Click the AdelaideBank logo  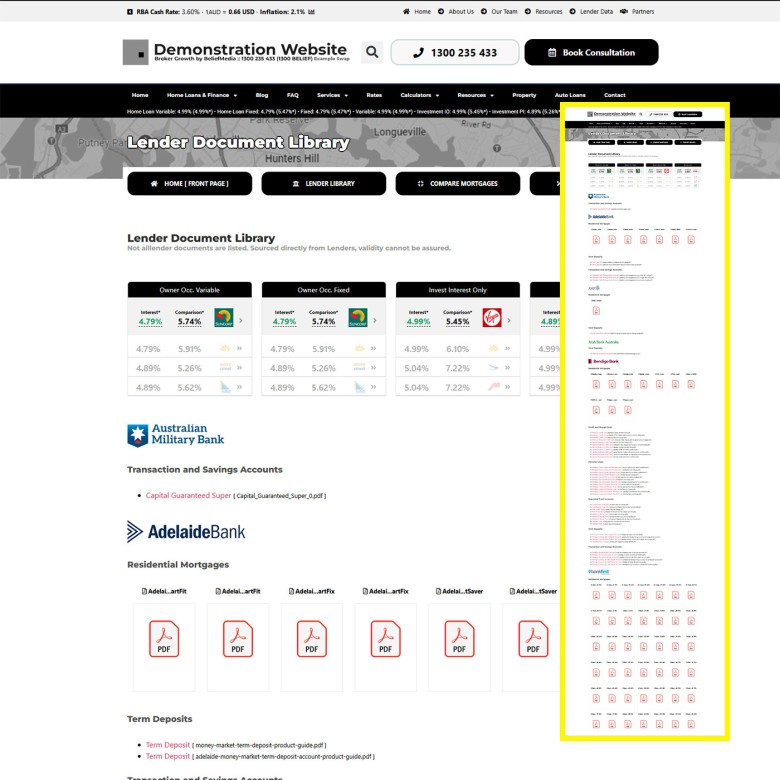point(186,532)
